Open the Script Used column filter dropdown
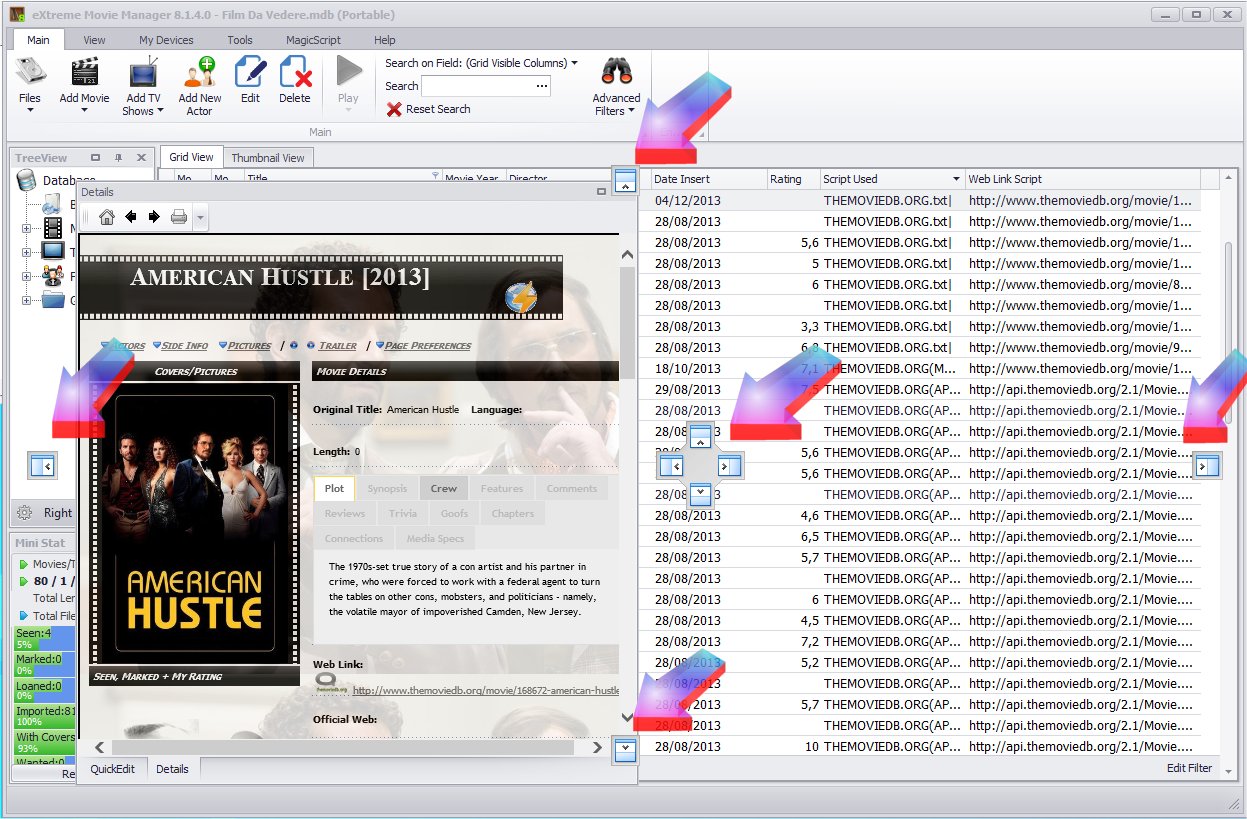This screenshot has height=819, width=1247. tap(956, 180)
